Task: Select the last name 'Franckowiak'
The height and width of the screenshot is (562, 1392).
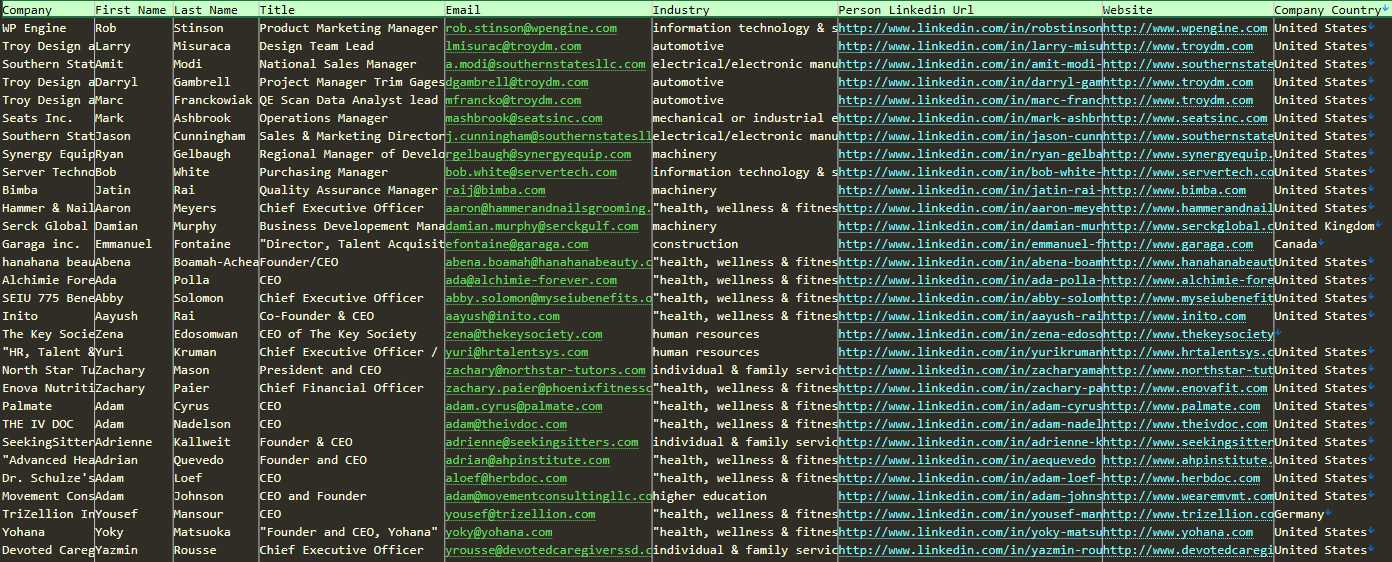Action: [213, 100]
